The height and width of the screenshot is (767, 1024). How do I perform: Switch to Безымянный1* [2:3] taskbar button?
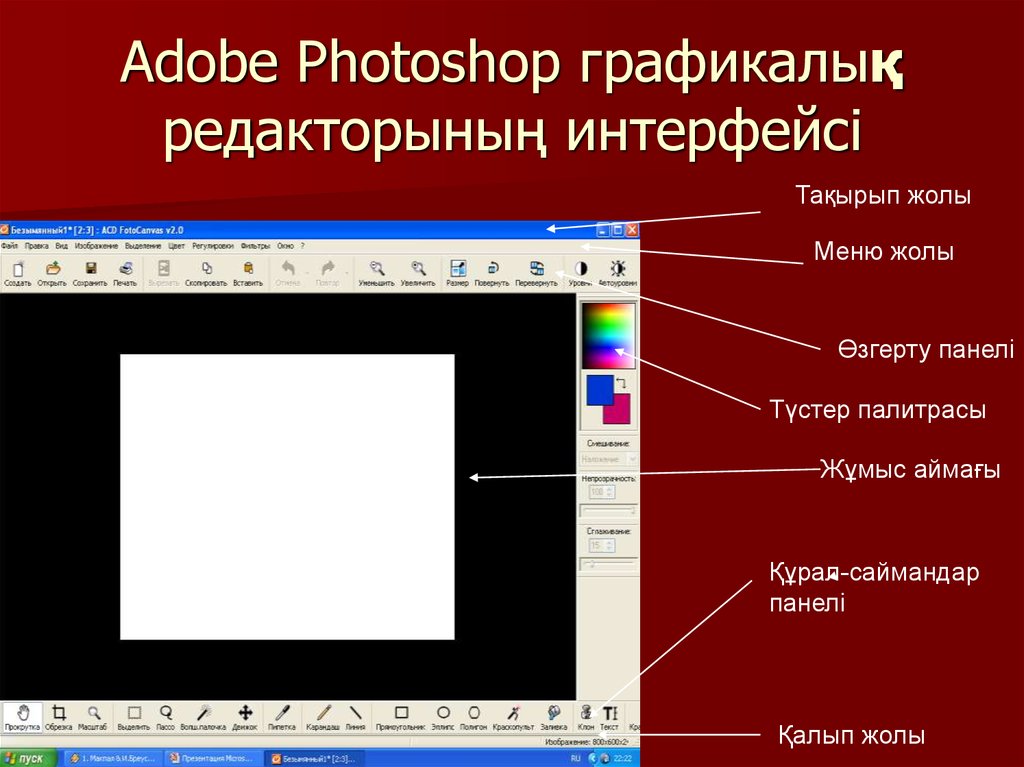313,759
